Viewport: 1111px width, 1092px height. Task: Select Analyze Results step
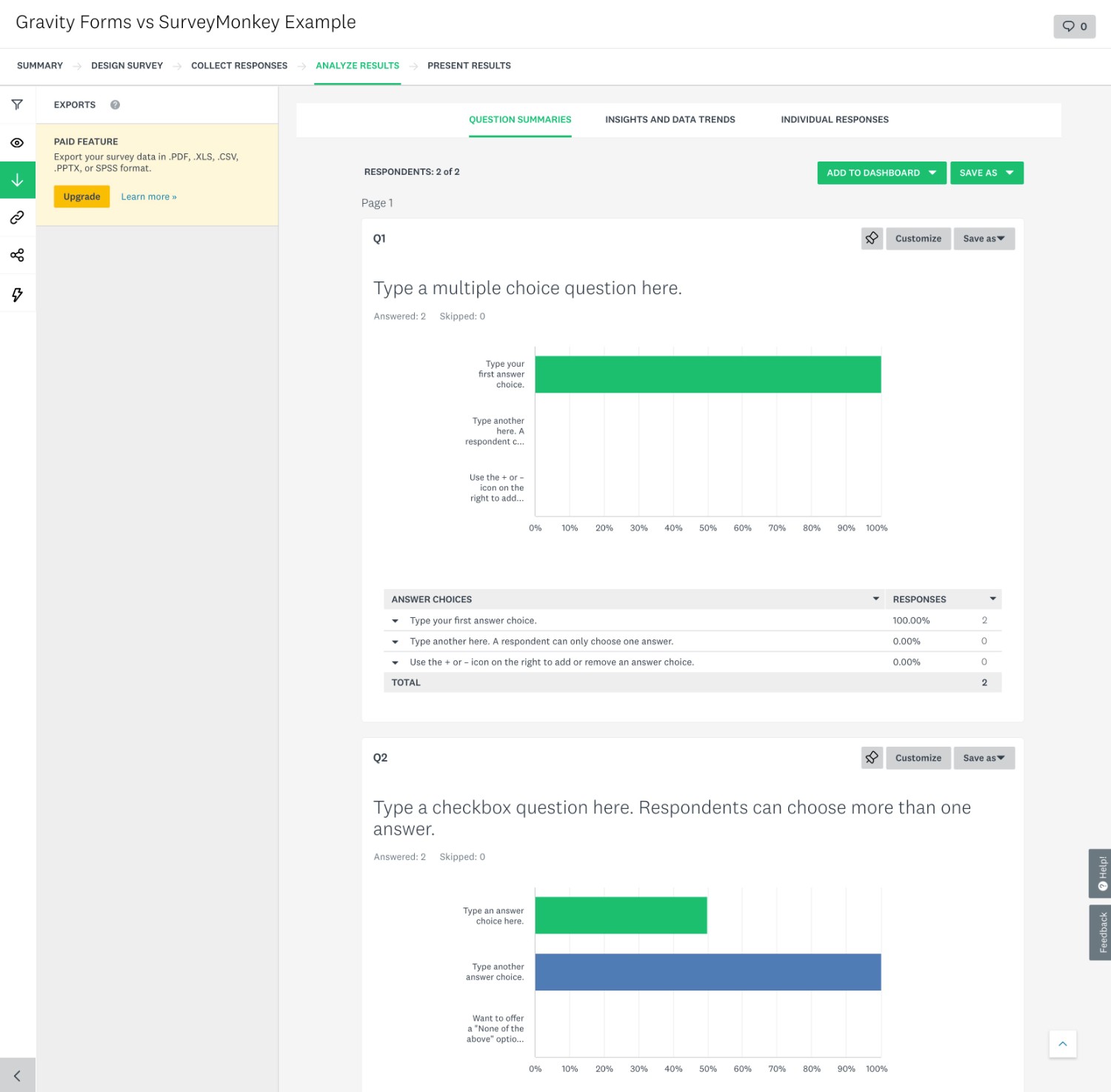(x=357, y=66)
